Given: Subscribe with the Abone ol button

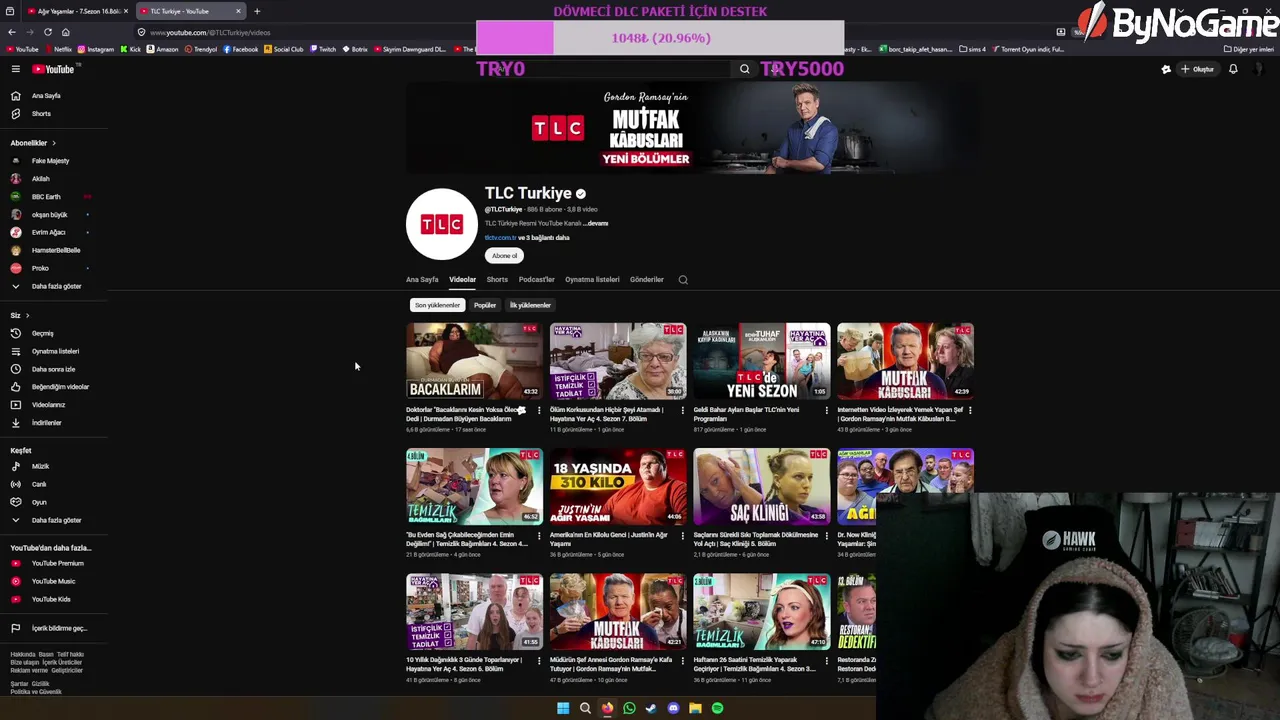Looking at the screenshot, I should 505,256.
